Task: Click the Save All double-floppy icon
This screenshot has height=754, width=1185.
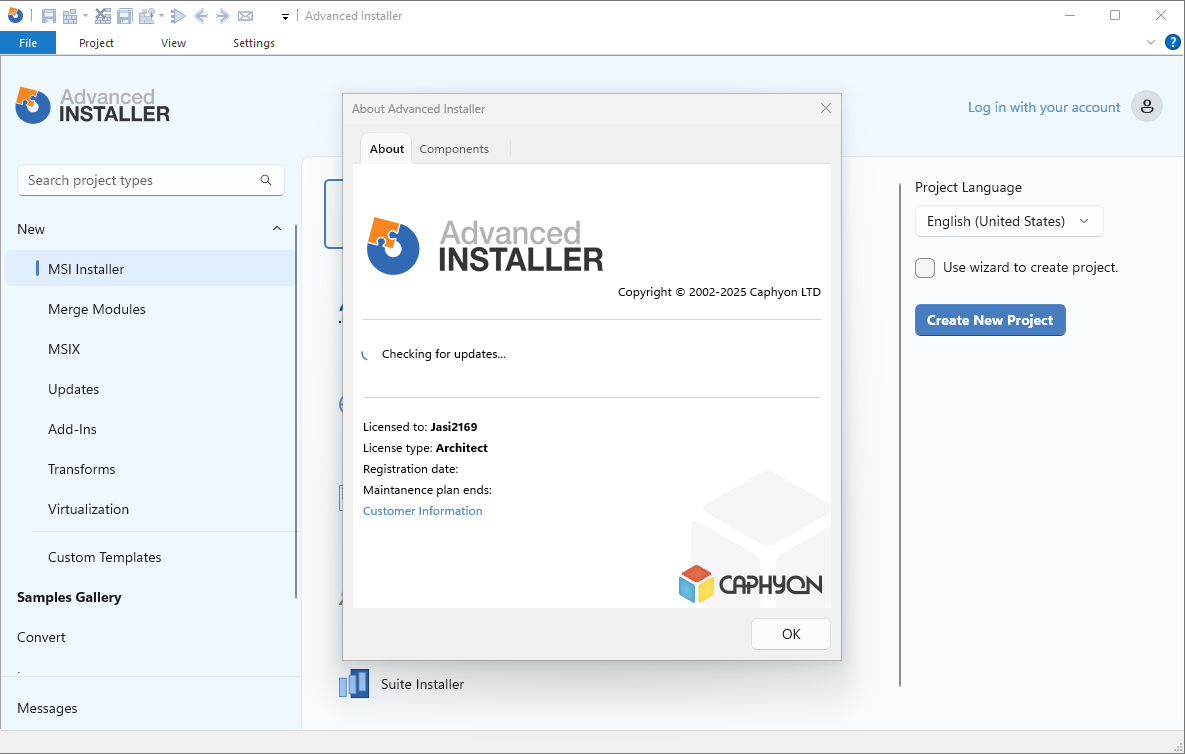Action: 125,16
